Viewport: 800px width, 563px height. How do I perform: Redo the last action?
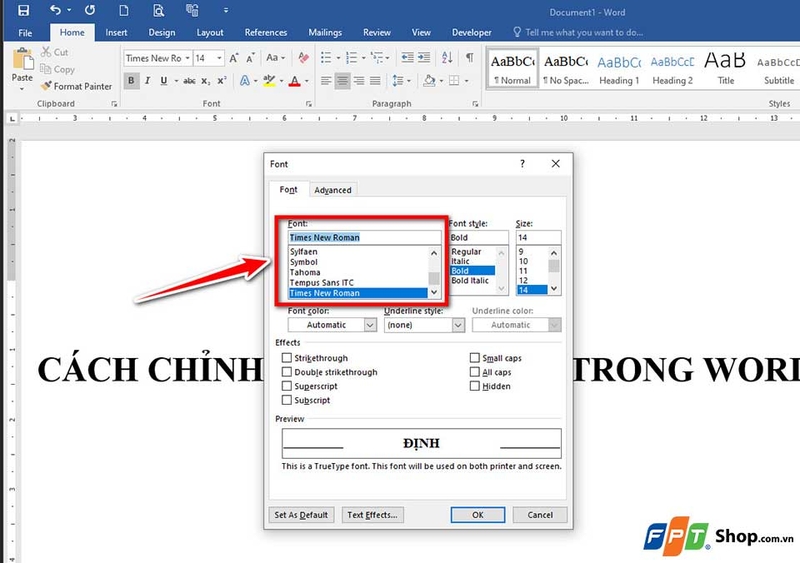90,10
